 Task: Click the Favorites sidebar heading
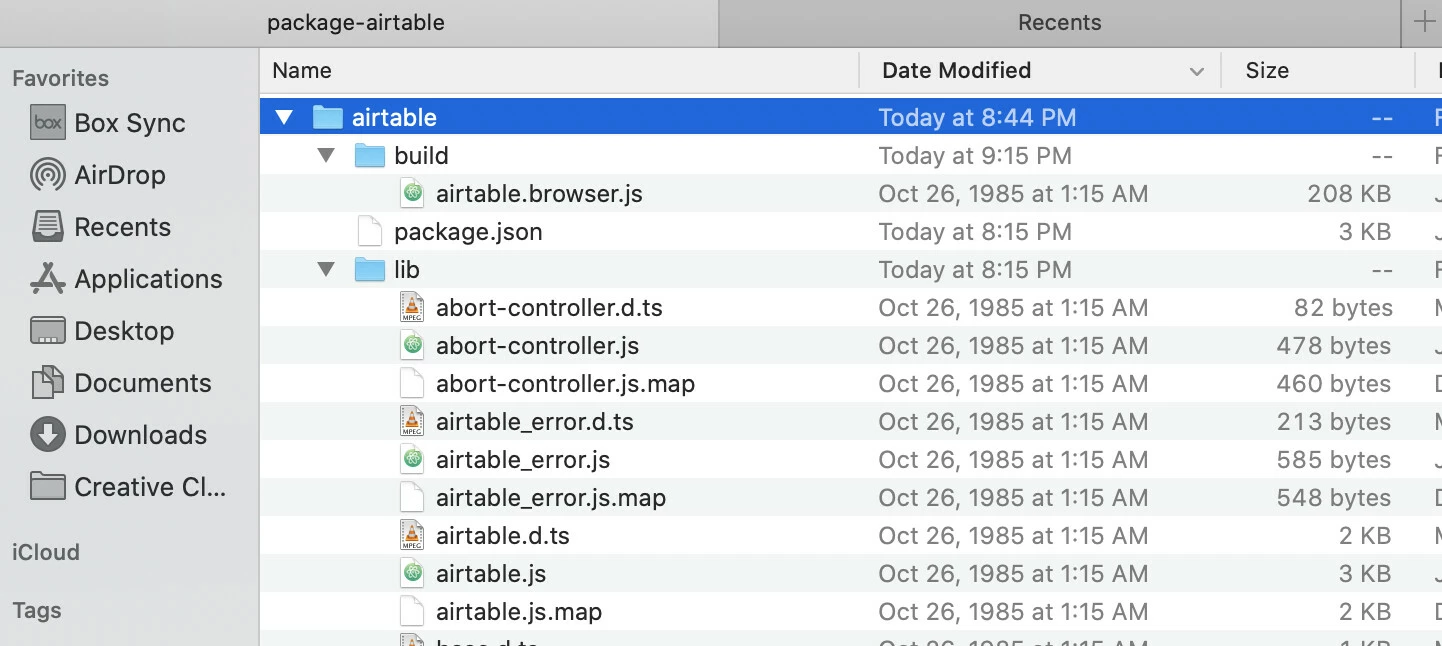(60, 78)
